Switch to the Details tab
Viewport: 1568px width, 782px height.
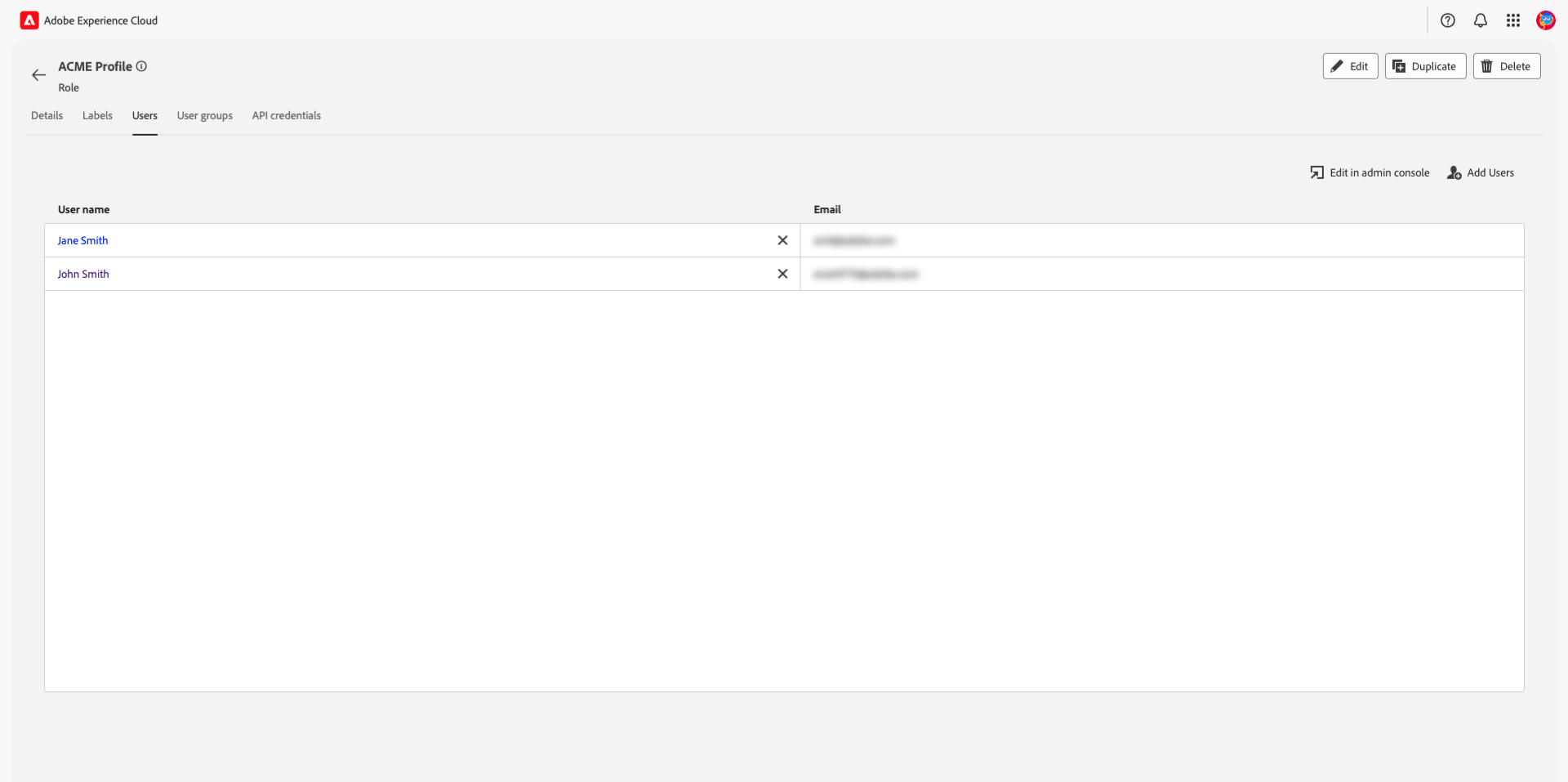[x=47, y=115]
